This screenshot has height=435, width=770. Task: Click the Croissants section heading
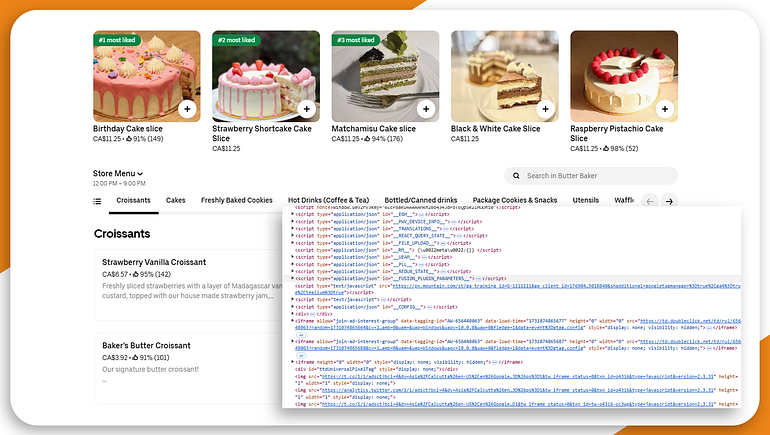click(122, 234)
